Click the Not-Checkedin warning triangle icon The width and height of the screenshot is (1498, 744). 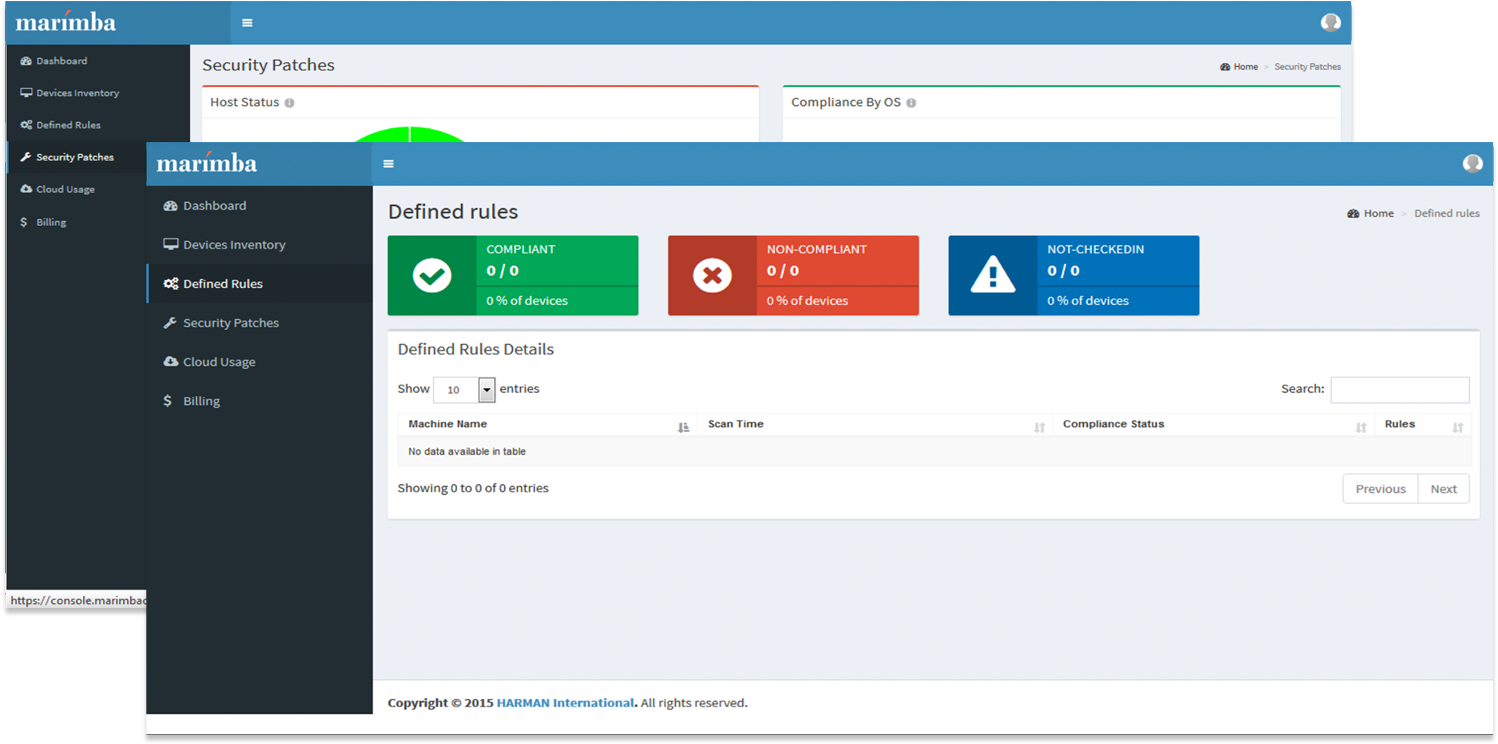coord(992,275)
